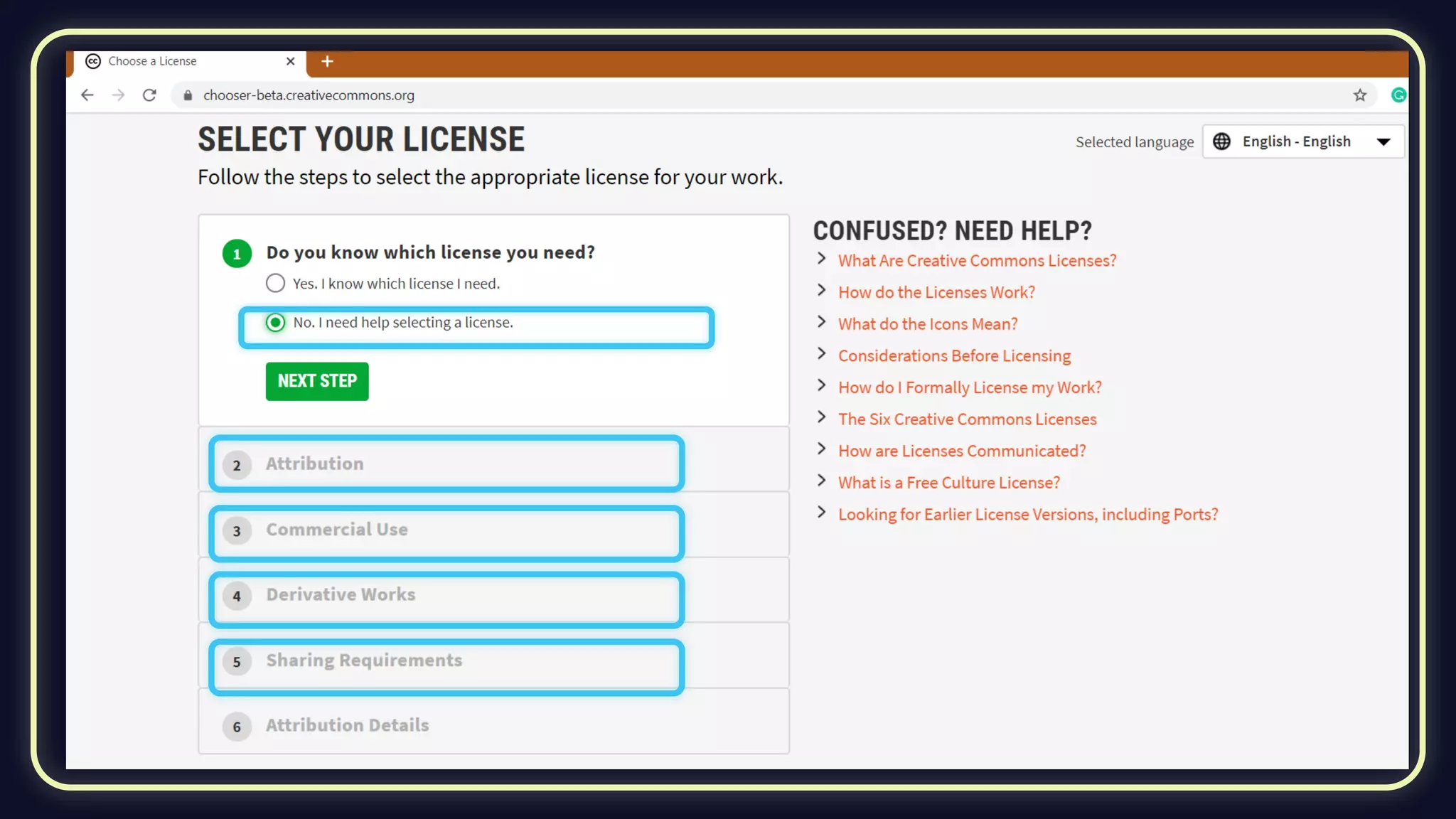Click the globe icon in the language selector

(1221, 141)
